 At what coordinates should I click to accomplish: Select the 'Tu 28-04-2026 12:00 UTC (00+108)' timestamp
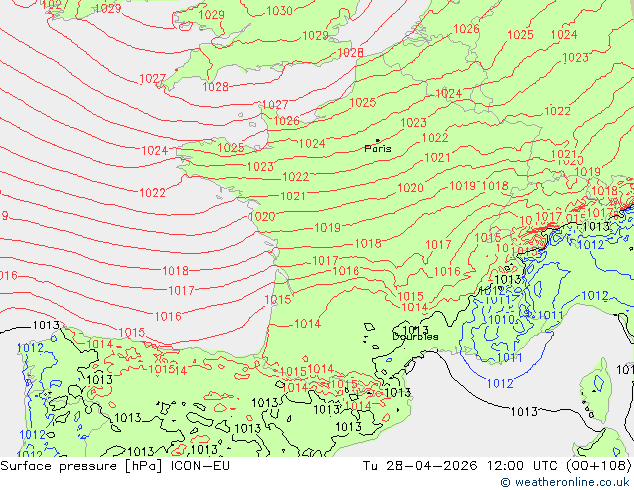[497, 466]
